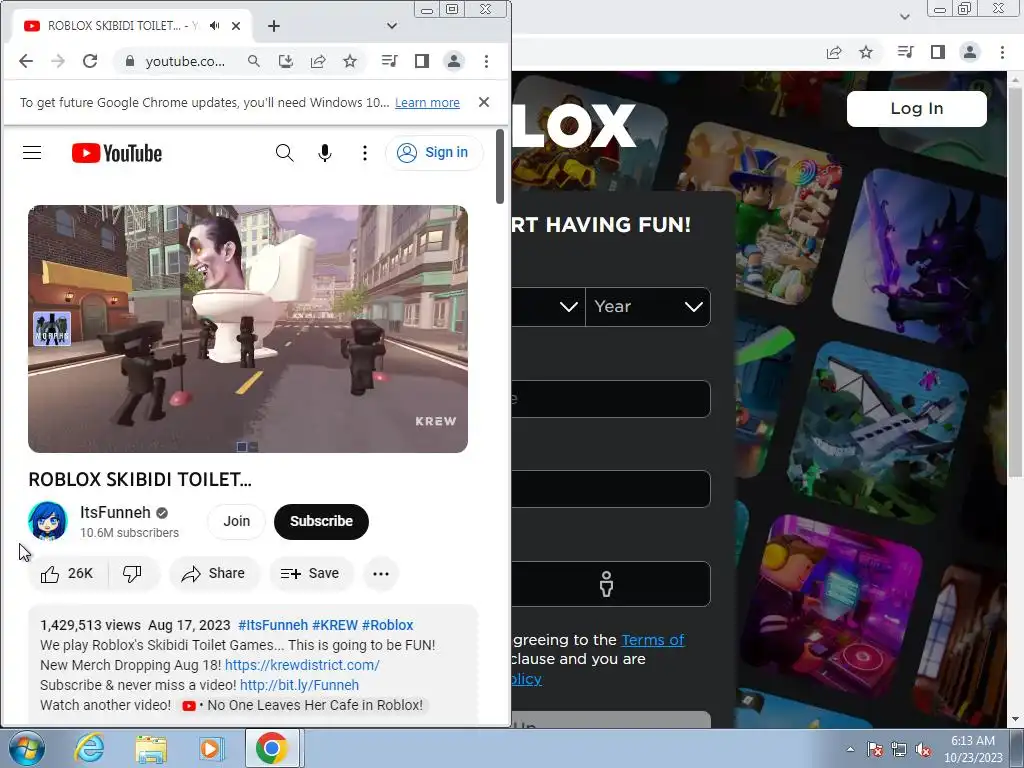The width and height of the screenshot is (1024, 768).
Task: Open profile icon in YouTube Chrome window
Action: pos(454,61)
